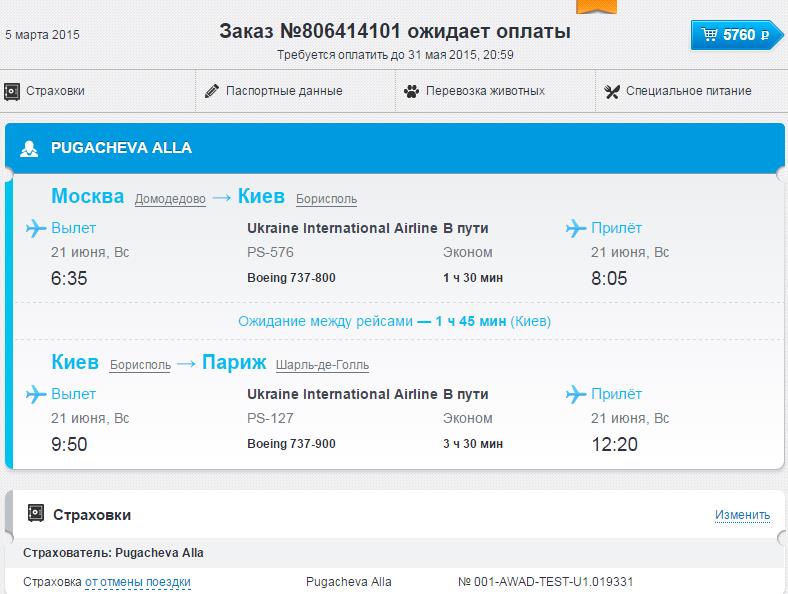788x594 pixels.
Task: Click the safe icon next to Страховки tab
Action: tap(12, 91)
